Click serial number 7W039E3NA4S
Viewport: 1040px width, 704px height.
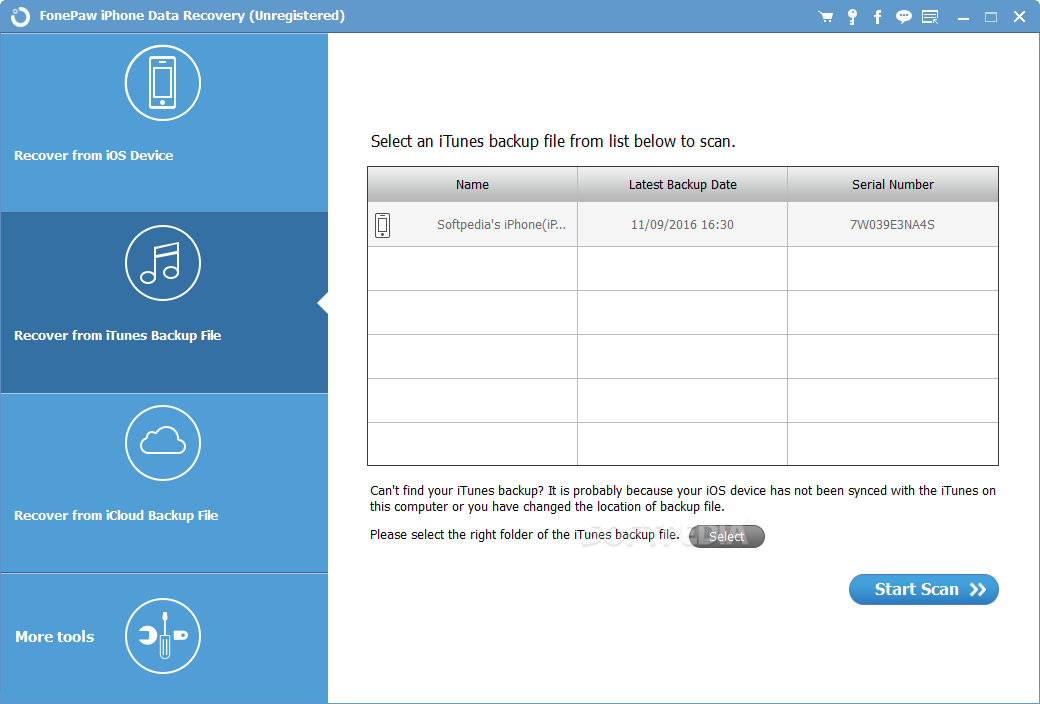[x=892, y=224]
